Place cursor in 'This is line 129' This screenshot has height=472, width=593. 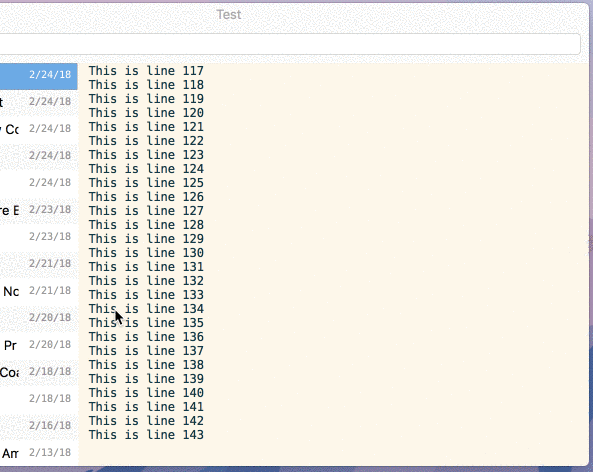[146, 239]
